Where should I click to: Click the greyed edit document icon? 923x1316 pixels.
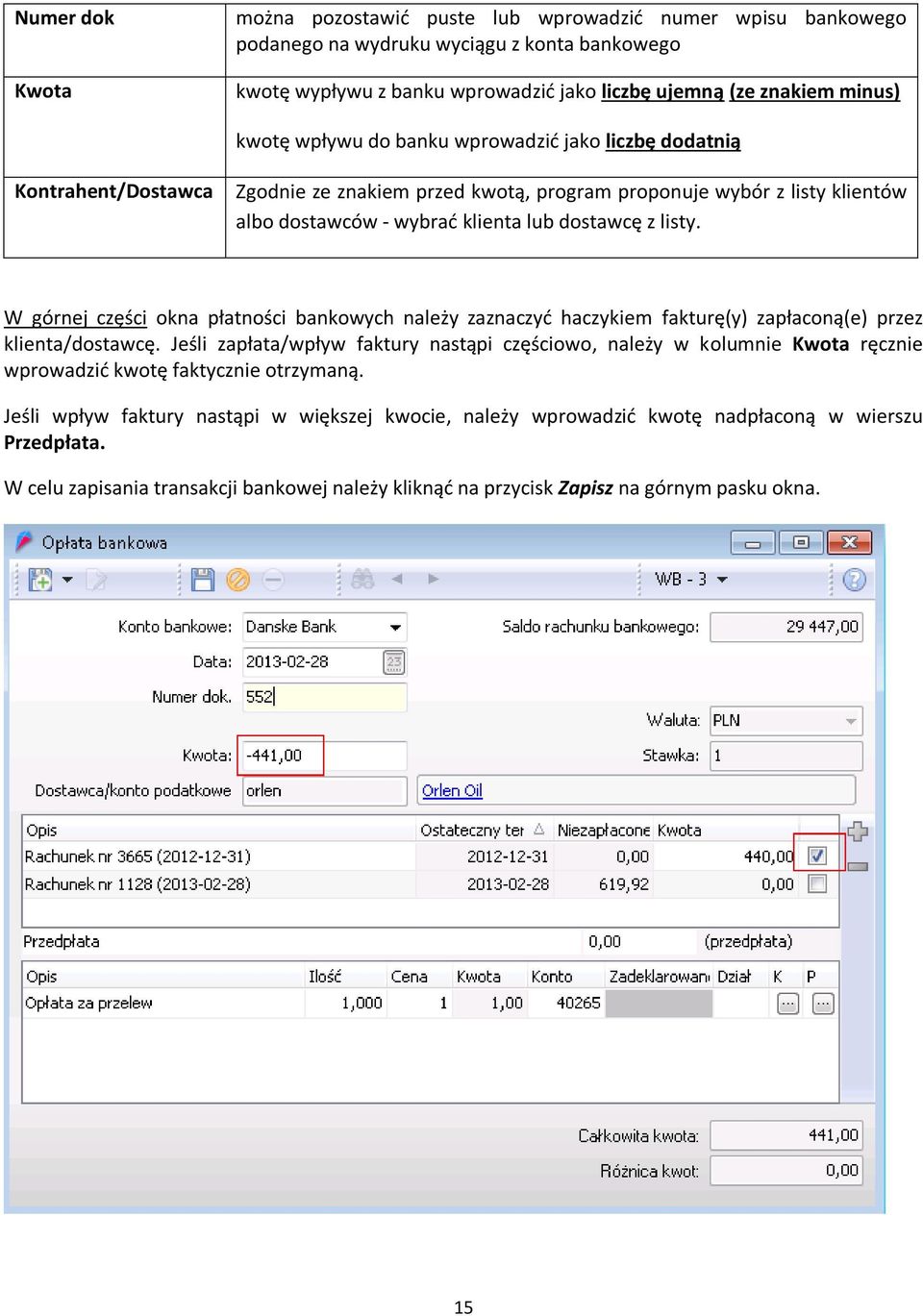coord(96,580)
